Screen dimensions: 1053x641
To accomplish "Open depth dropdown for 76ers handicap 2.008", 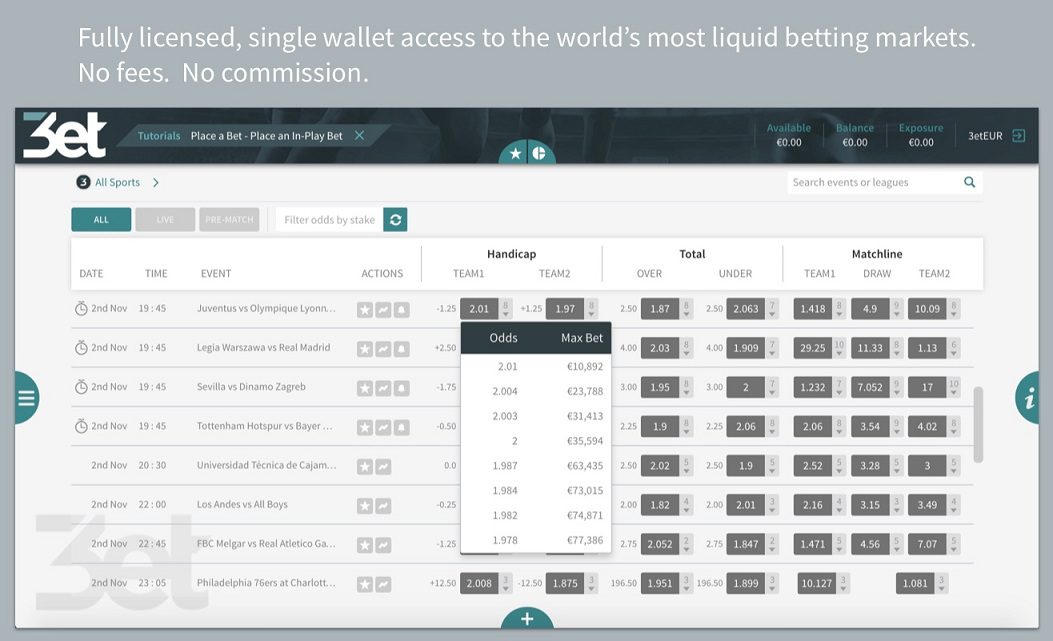I will coord(506,583).
